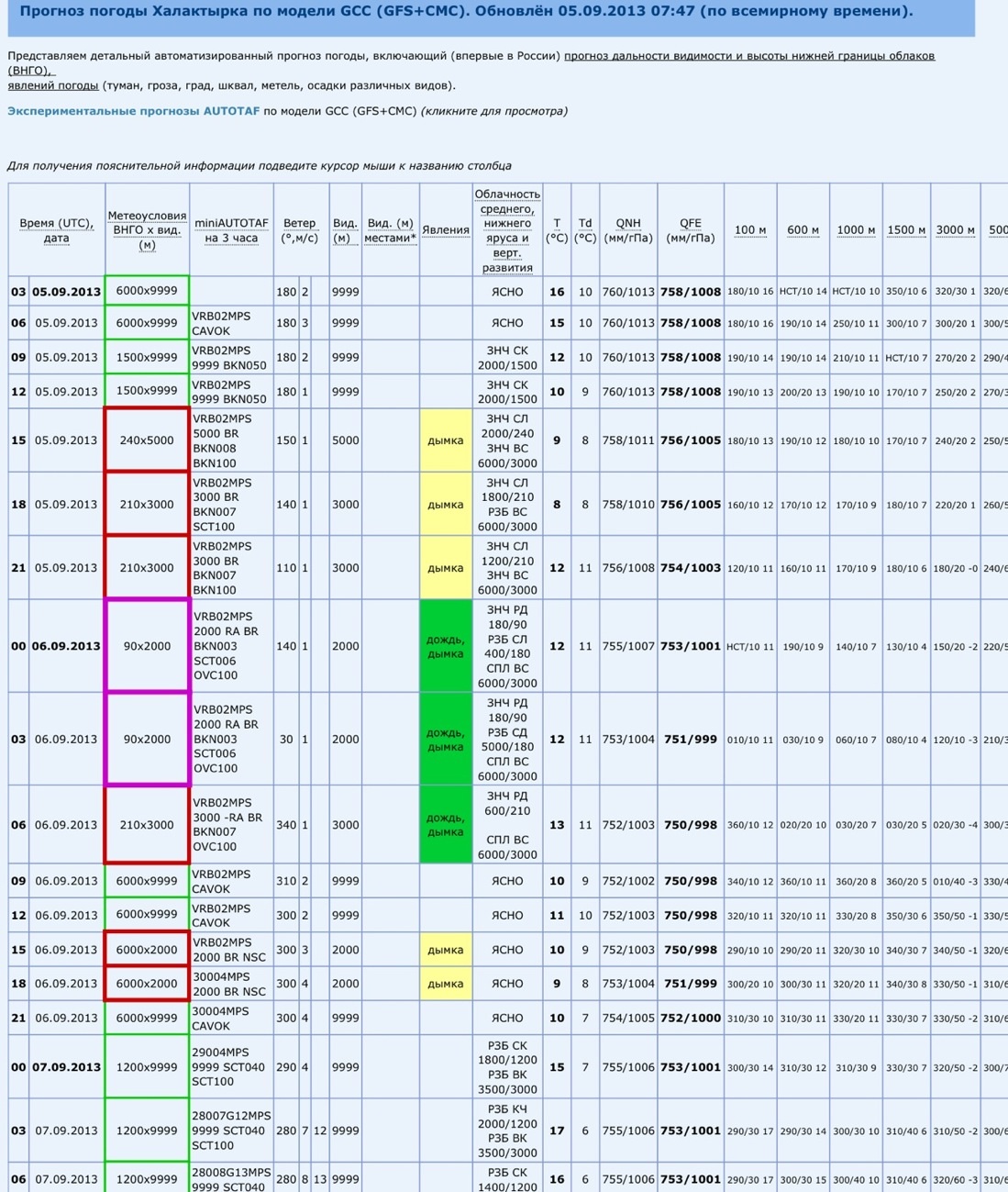The width and height of the screenshot is (1008, 1192).
Task: Click the Метеоусловия ВНГО х вид. header
Action: pos(147,230)
